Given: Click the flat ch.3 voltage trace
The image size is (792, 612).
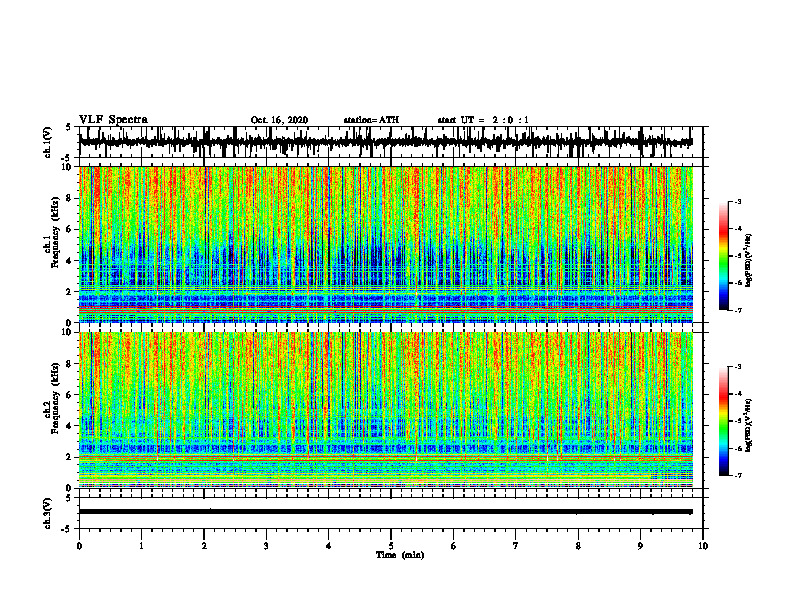Looking at the screenshot, I should (x=385, y=512).
